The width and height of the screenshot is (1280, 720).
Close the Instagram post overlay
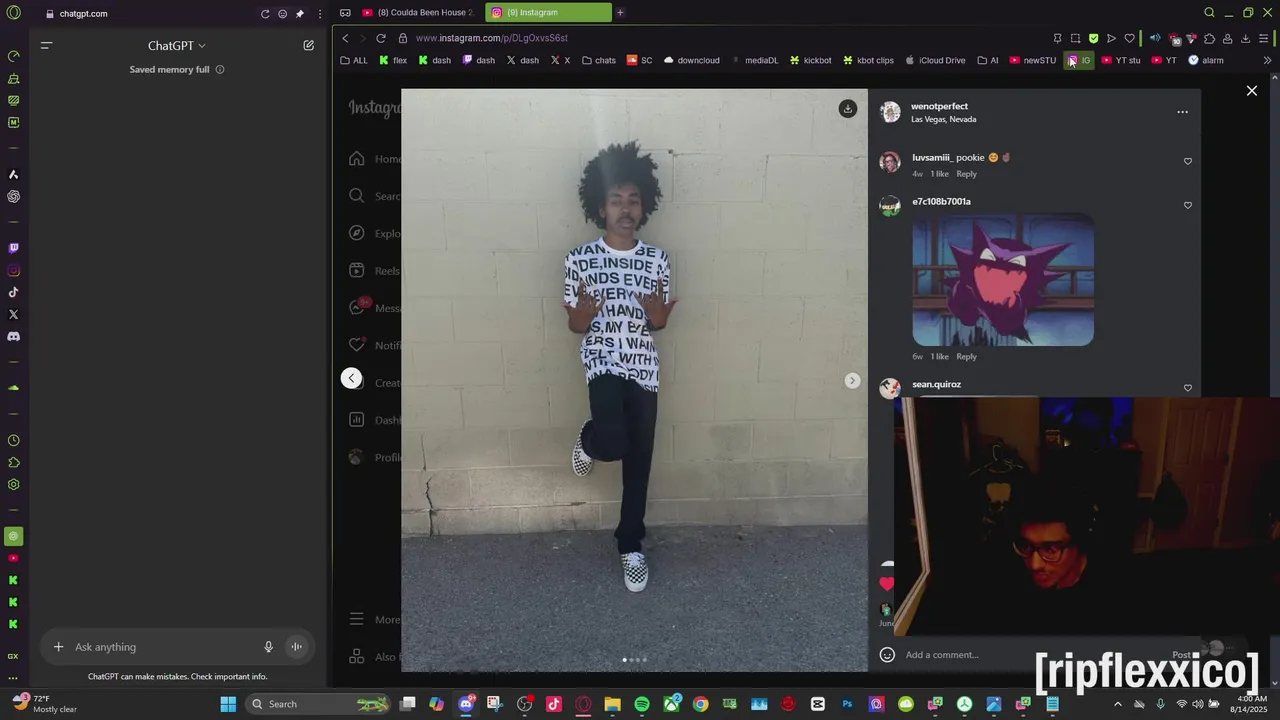pos(1251,91)
